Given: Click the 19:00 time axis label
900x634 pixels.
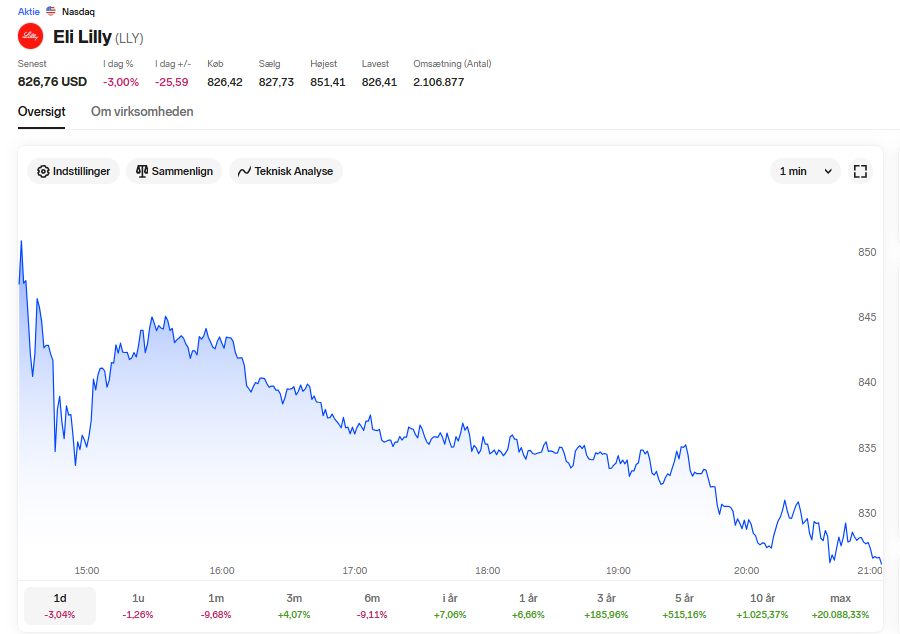Looking at the screenshot, I should [x=618, y=570].
